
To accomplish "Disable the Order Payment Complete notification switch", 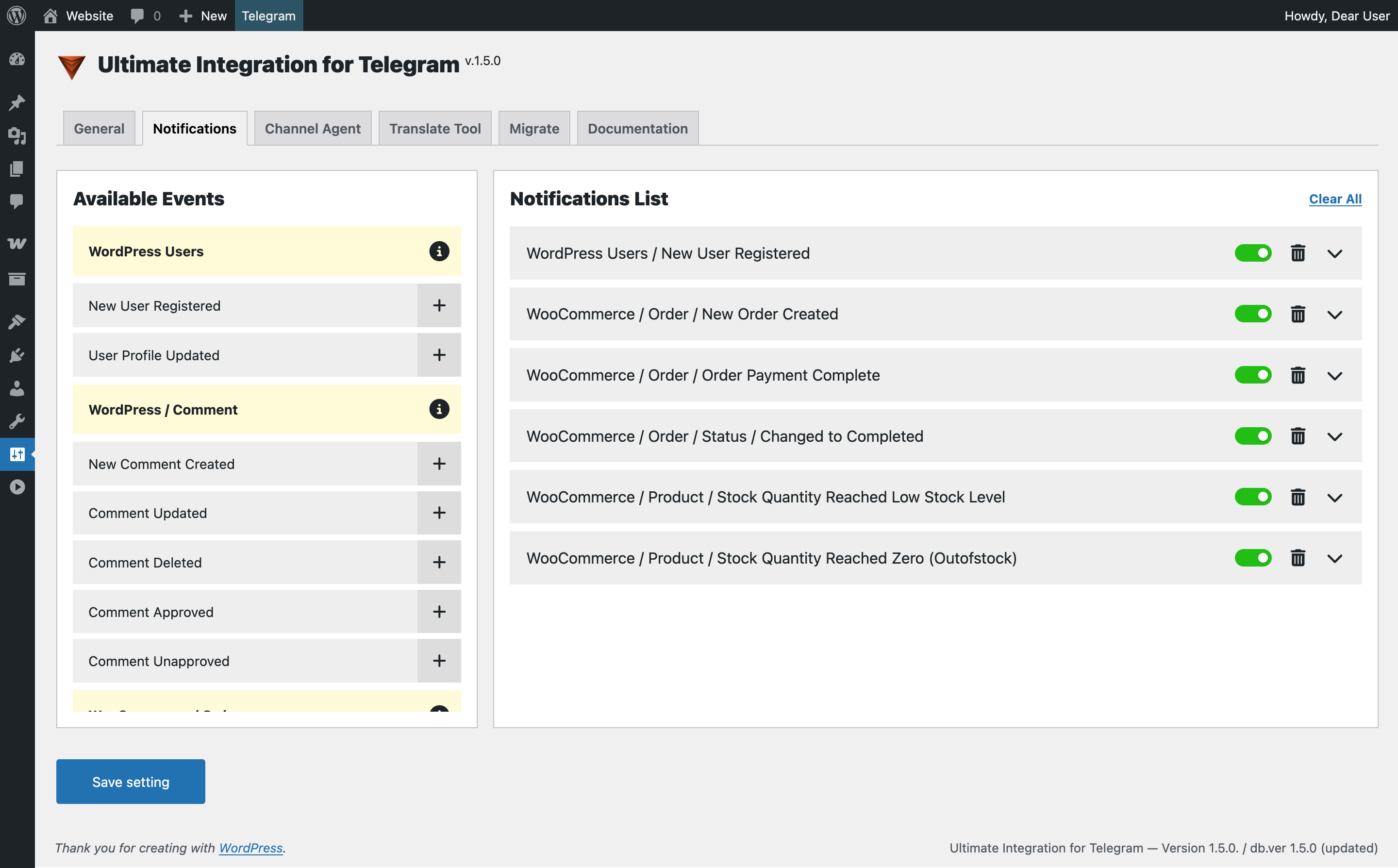I will point(1253,375).
